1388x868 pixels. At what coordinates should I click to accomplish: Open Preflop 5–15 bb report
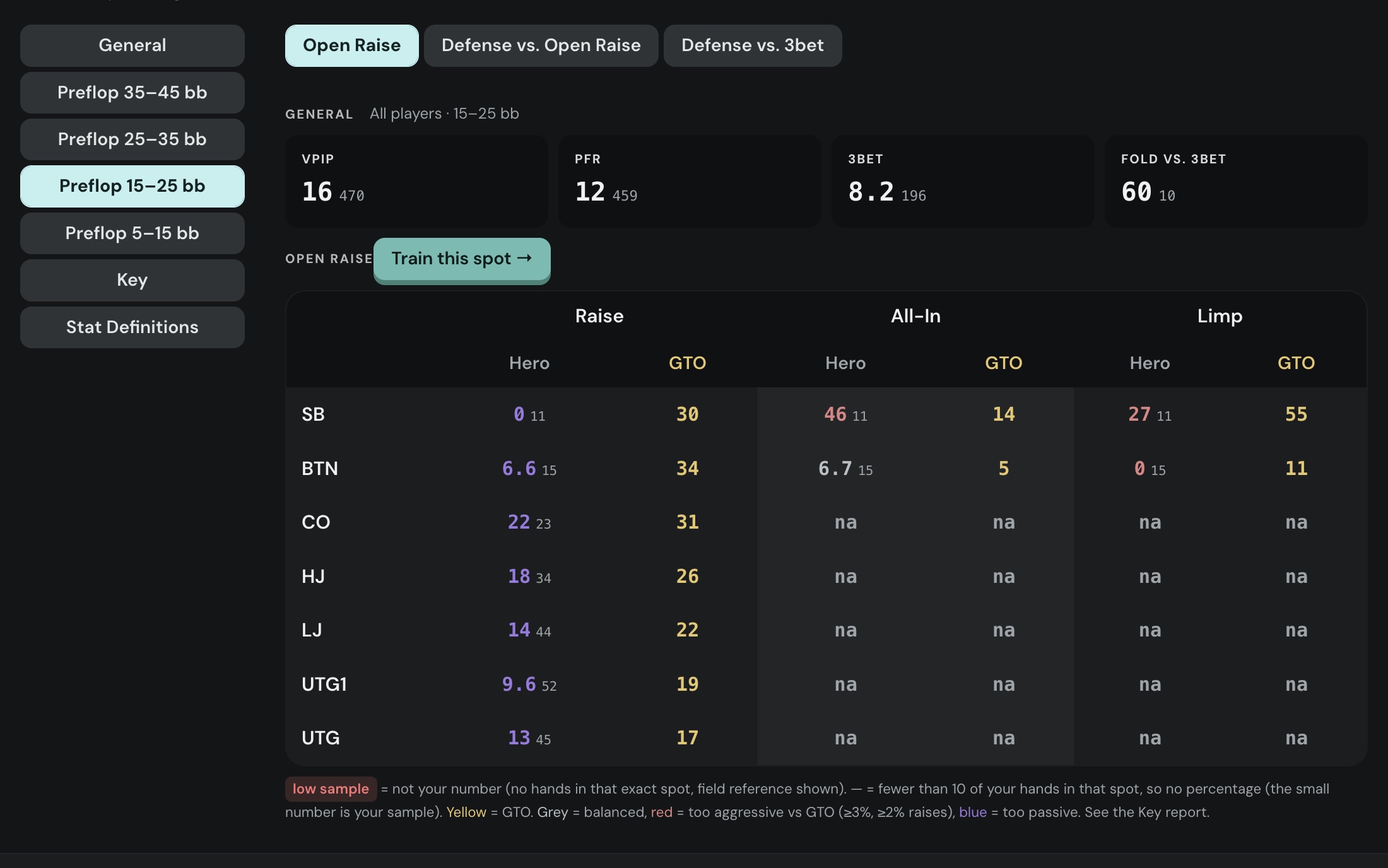point(132,233)
